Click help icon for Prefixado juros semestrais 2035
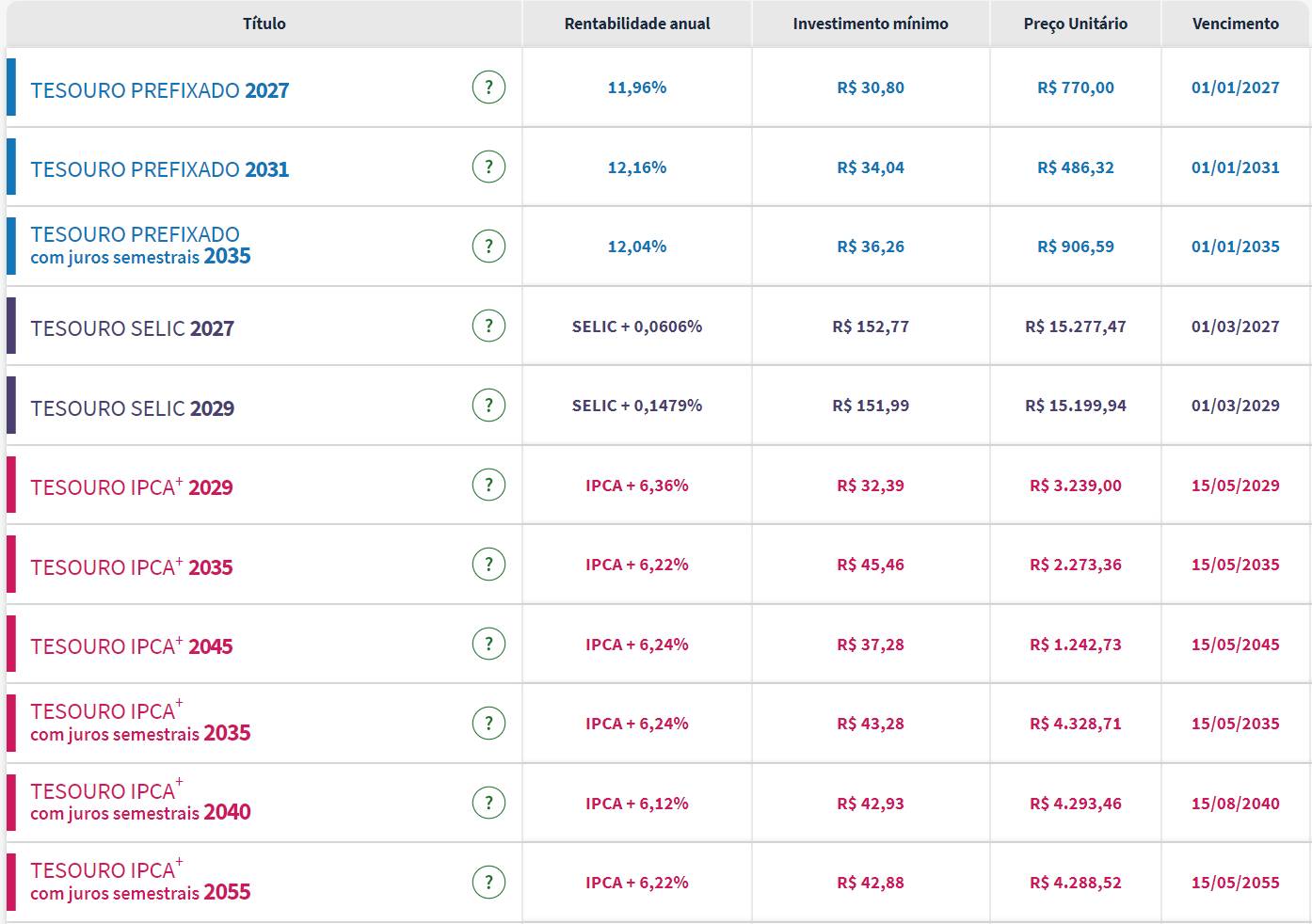The height and width of the screenshot is (924, 1312). pyautogui.click(x=488, y=247)
